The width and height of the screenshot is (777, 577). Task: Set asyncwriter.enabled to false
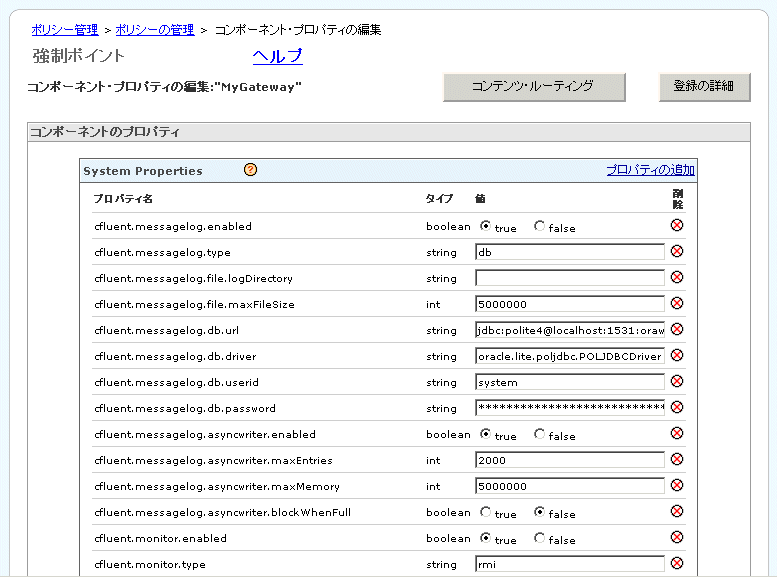[x=540, y=434]
